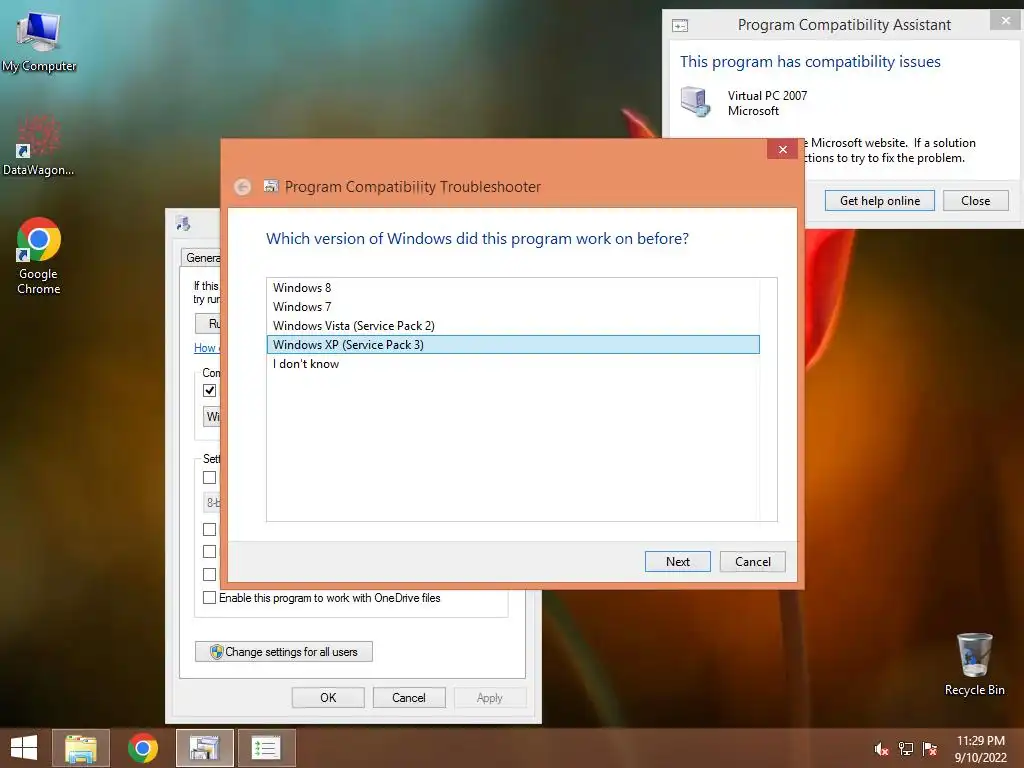Click Change settings for all users

click(283, 652)
